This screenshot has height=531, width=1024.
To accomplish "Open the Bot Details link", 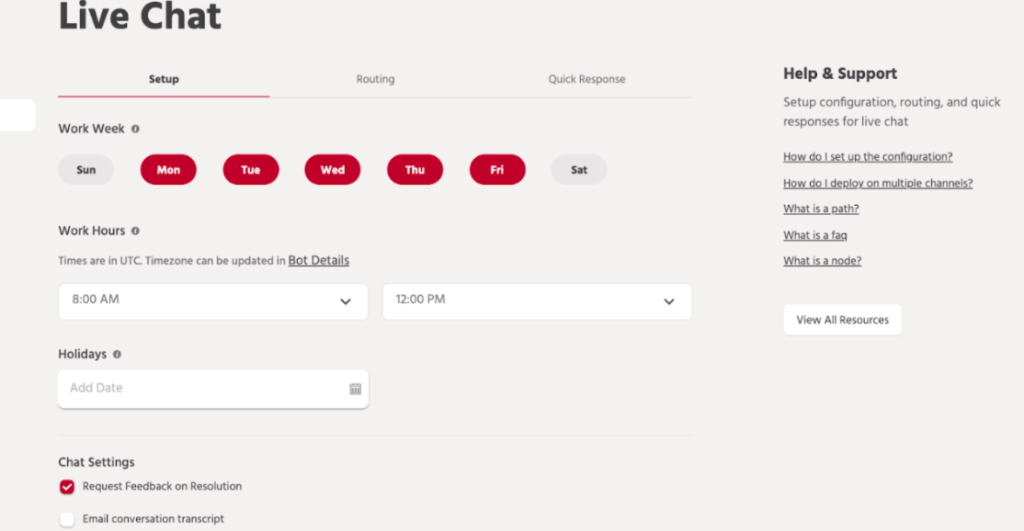I will tap(319, 261).
